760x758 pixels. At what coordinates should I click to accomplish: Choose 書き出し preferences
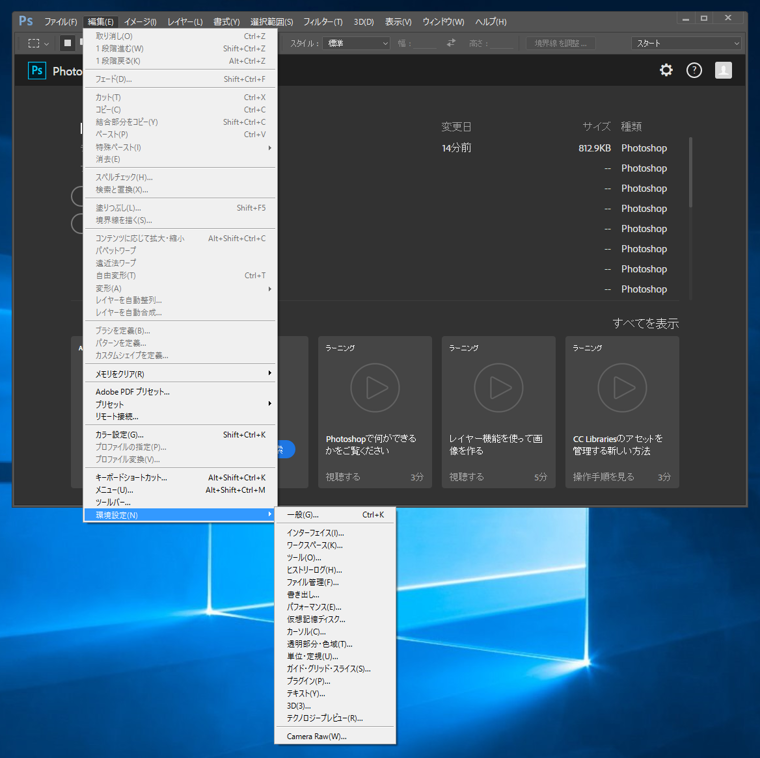pos(335,595)
